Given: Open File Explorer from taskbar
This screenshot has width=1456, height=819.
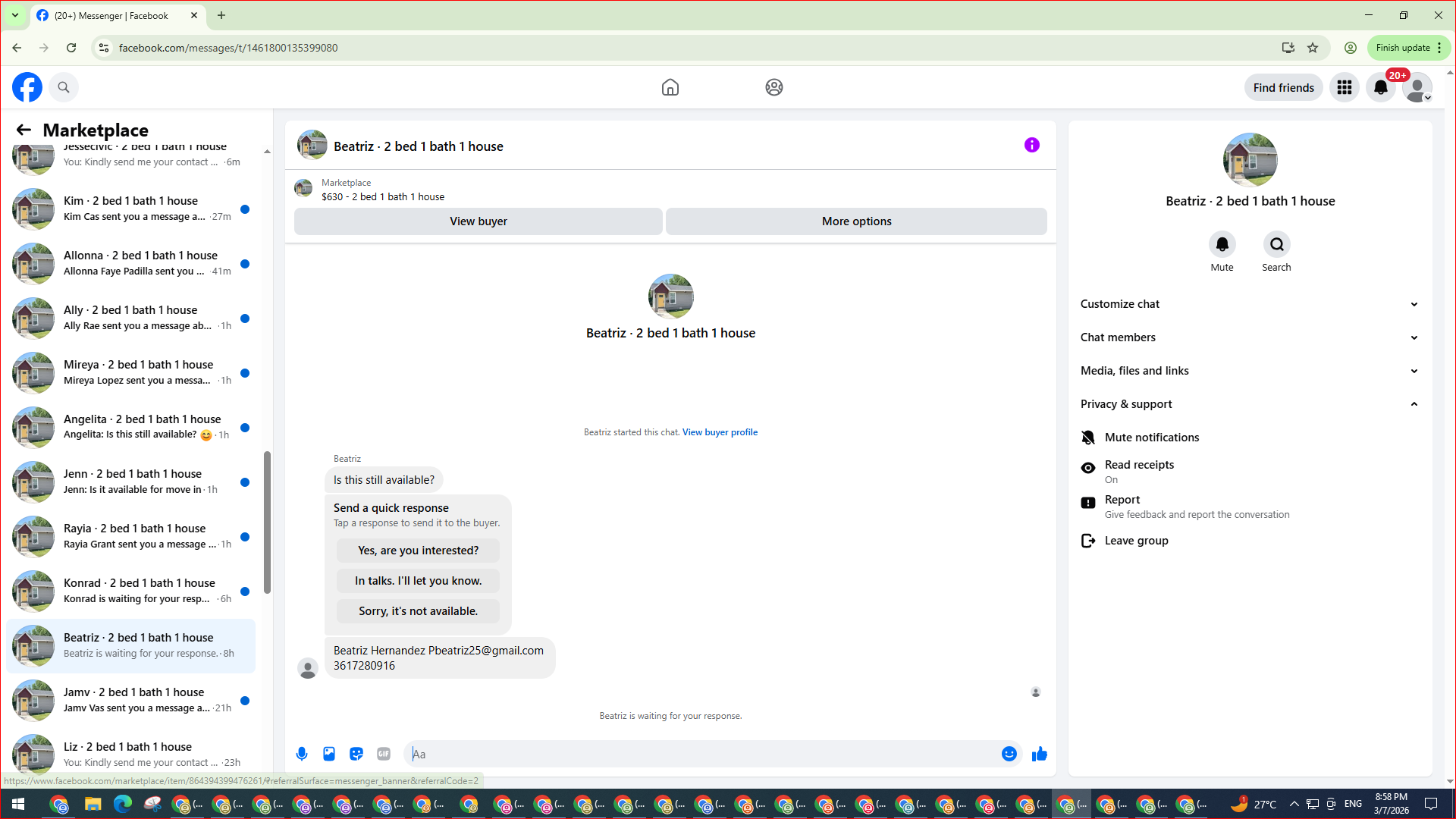Looking at the screenshot, I should 93,804.
